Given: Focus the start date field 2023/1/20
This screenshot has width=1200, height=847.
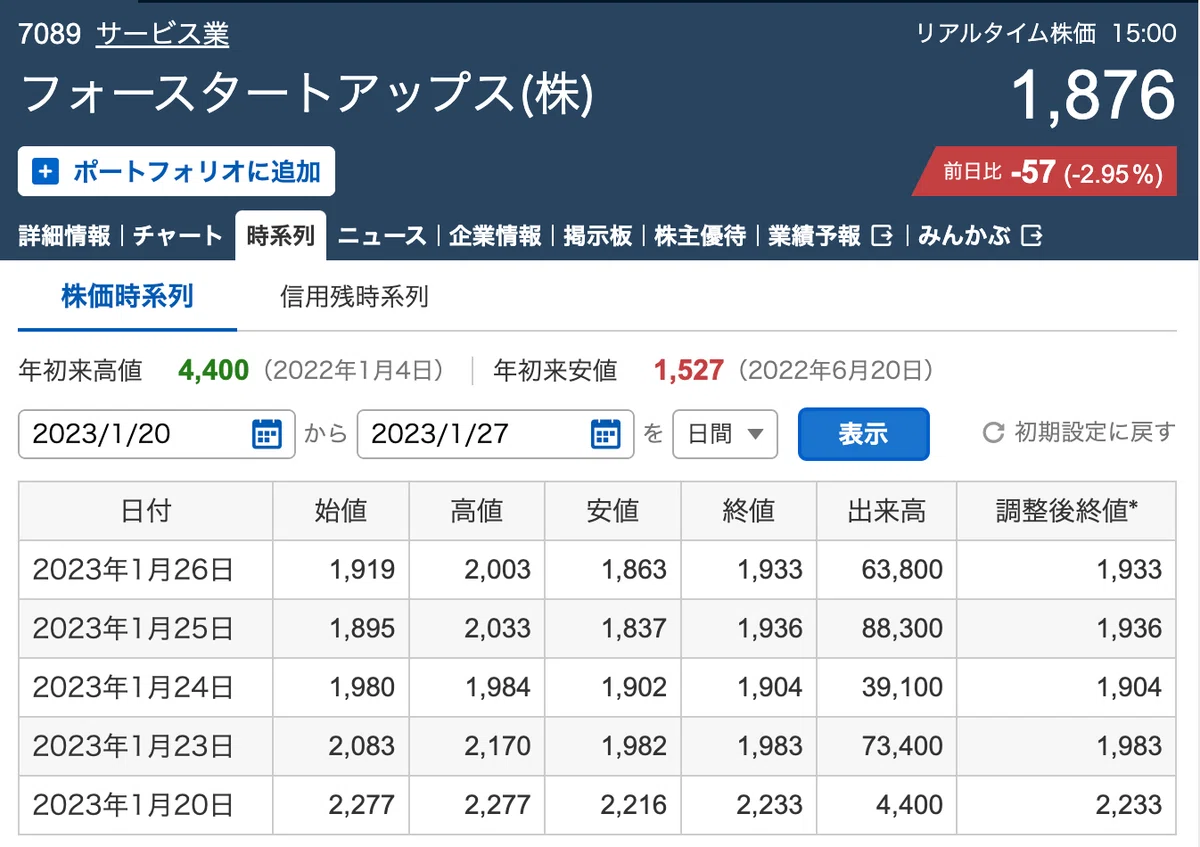Looking at the screenshot, I should coord(157,434).
